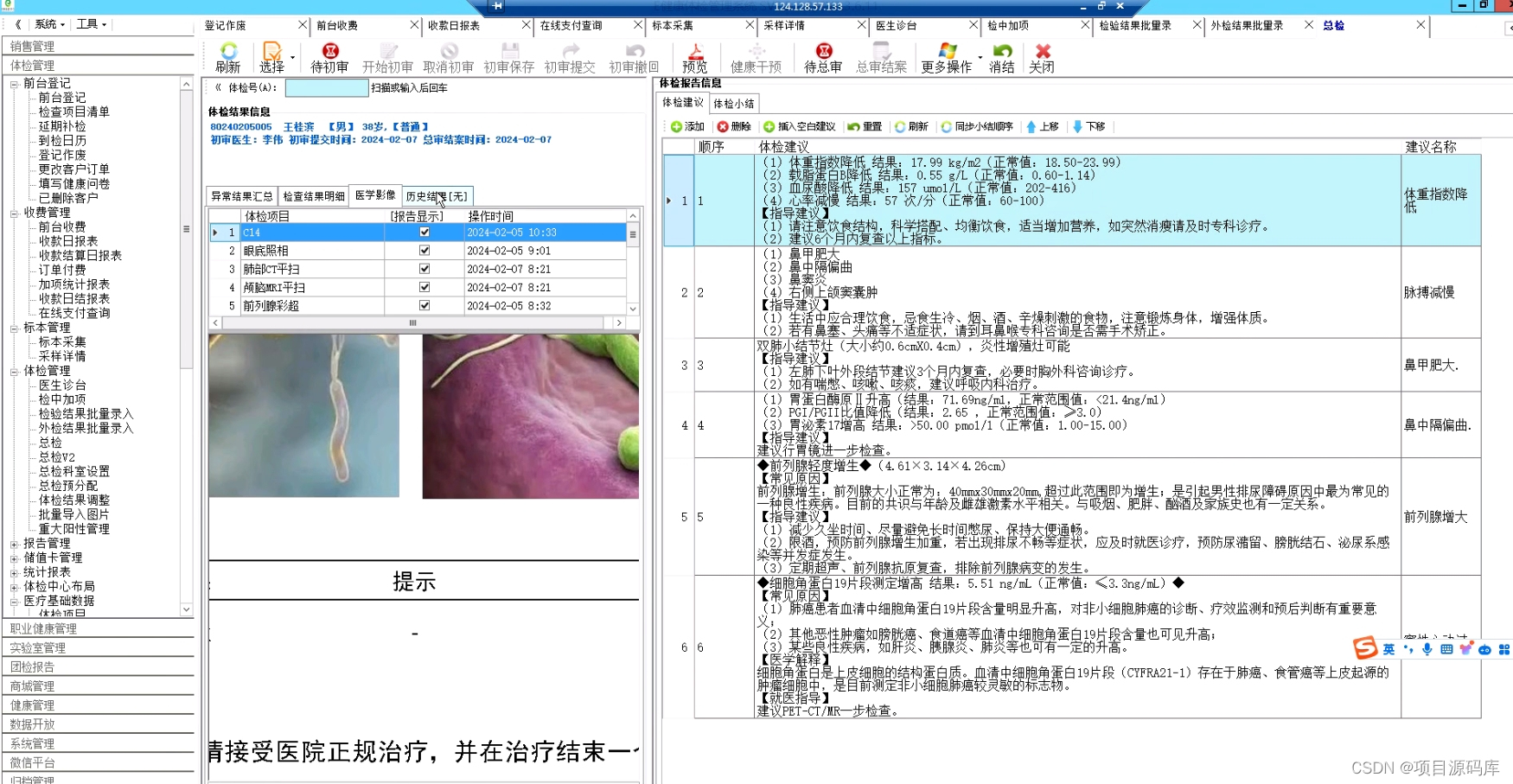Open the 健康管理 sidebar section

99,705
